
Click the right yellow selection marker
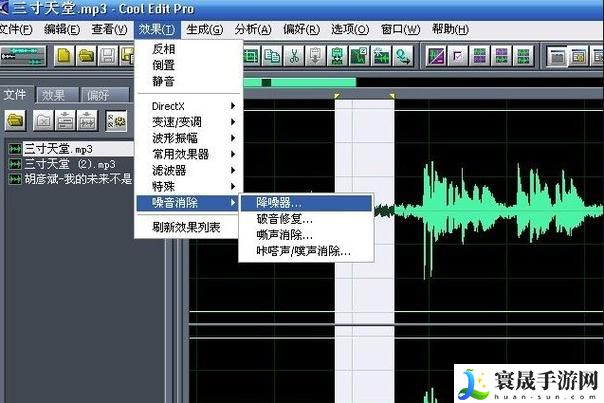coord(392,95)
